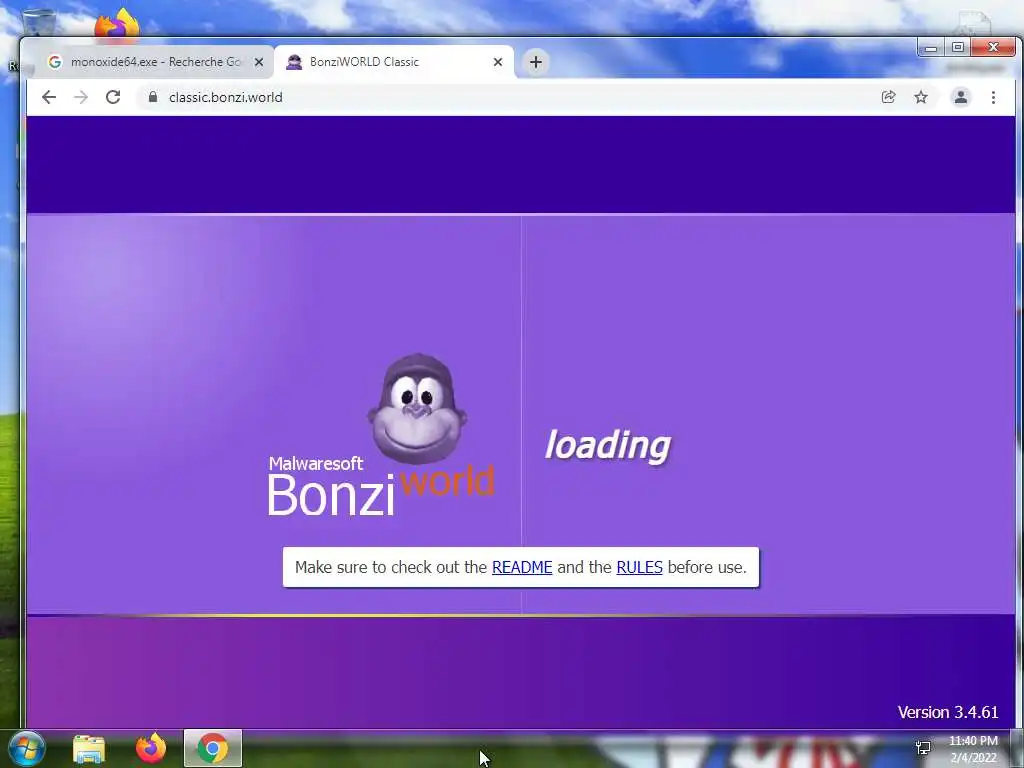1024x768 pixels.
Task: Open the Chrome profile avatar
Action: 961,97
